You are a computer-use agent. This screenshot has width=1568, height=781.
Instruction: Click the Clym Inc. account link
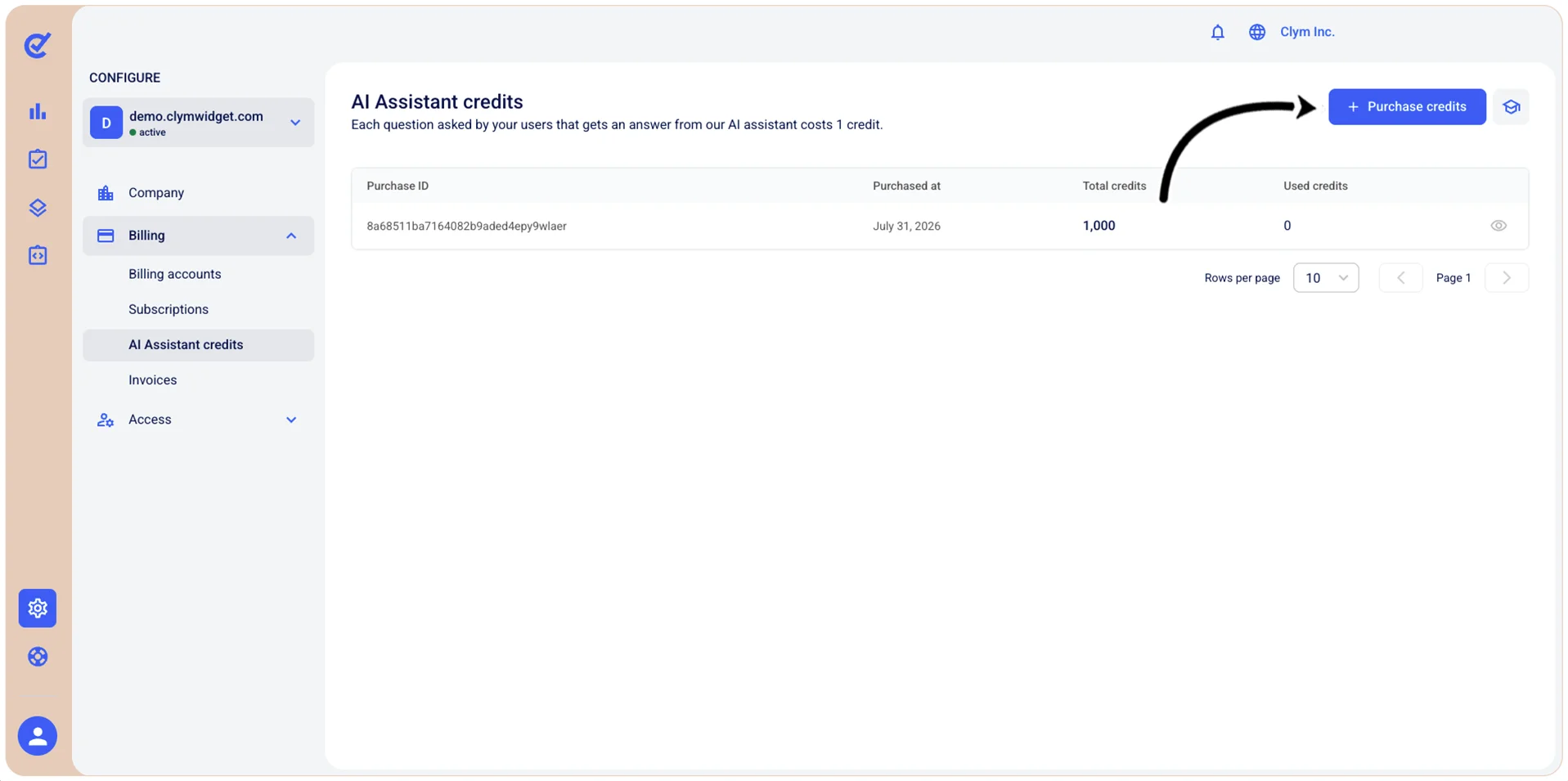coord(1307,32)
